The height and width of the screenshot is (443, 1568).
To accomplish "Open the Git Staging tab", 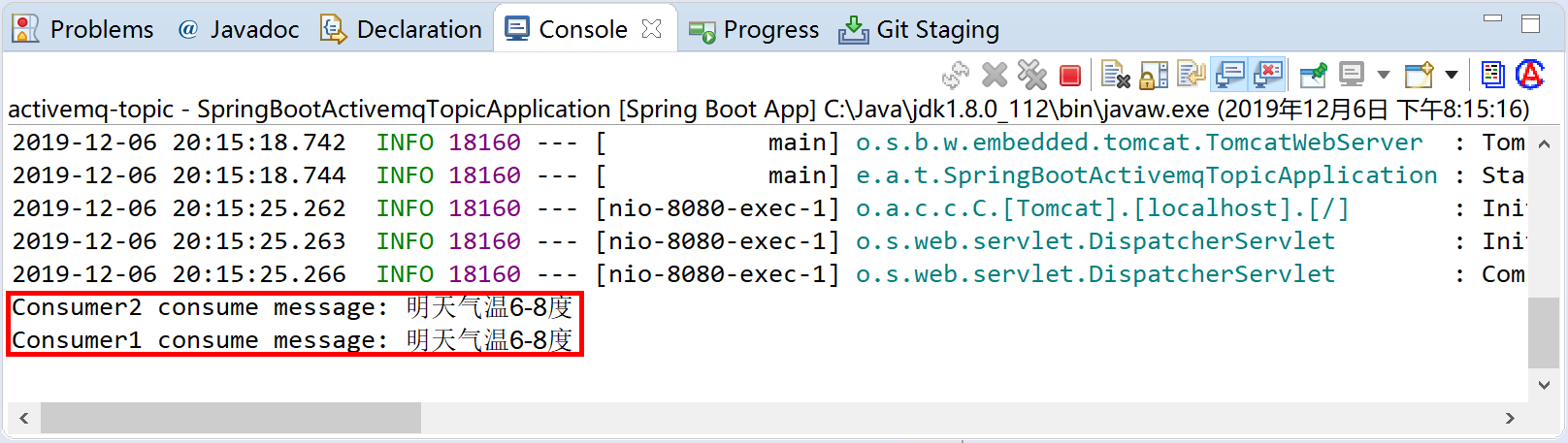I will [x=920, y=30].
